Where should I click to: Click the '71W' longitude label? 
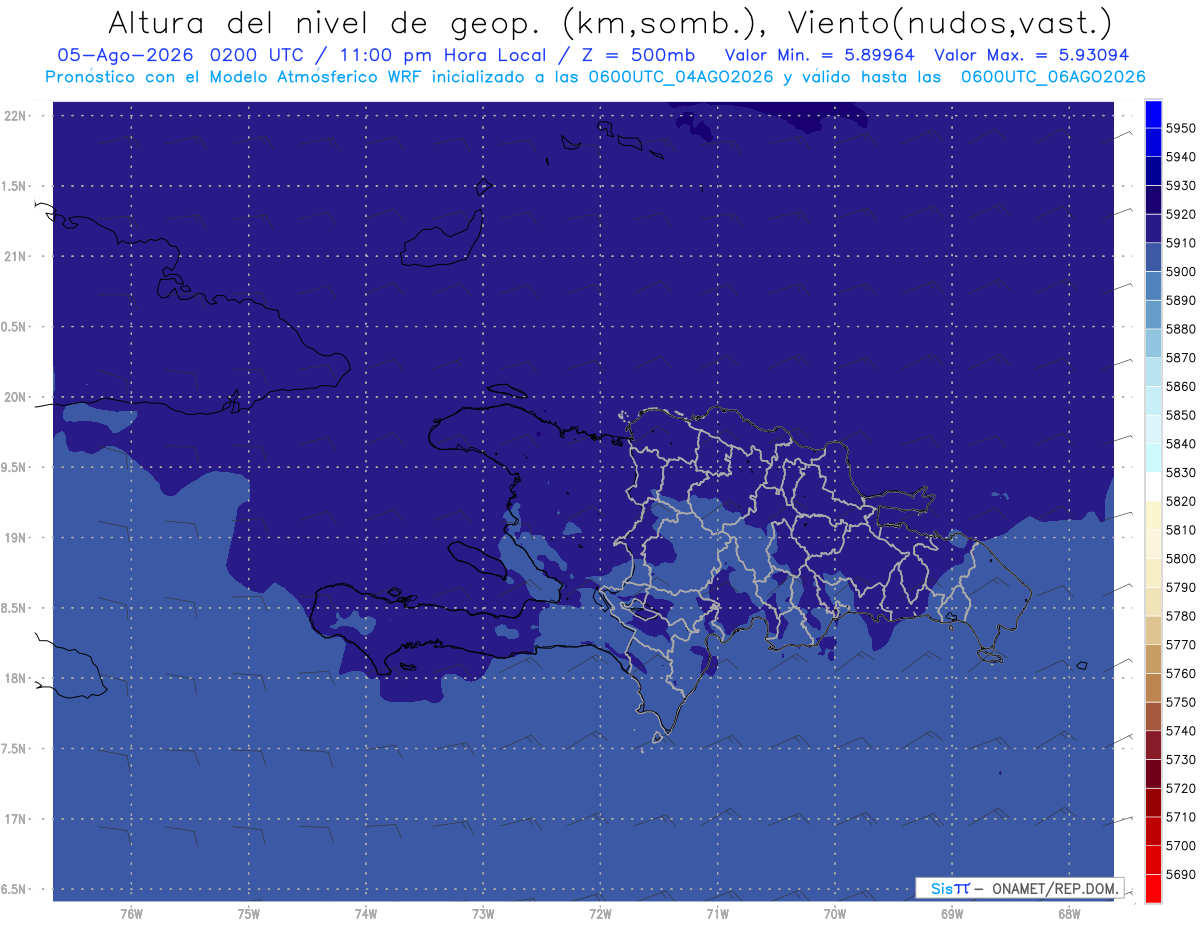(717, 914)
